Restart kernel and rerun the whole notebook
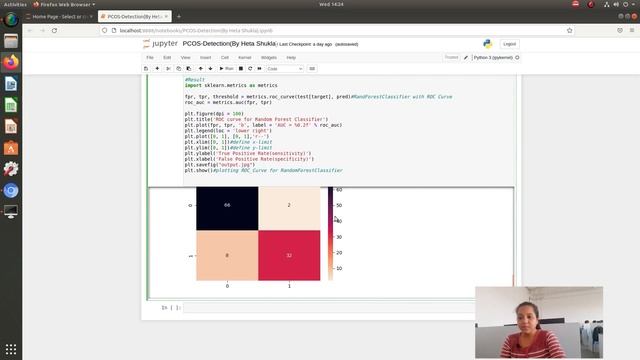Viewport: 640px width, 360px height. (260, 69)
